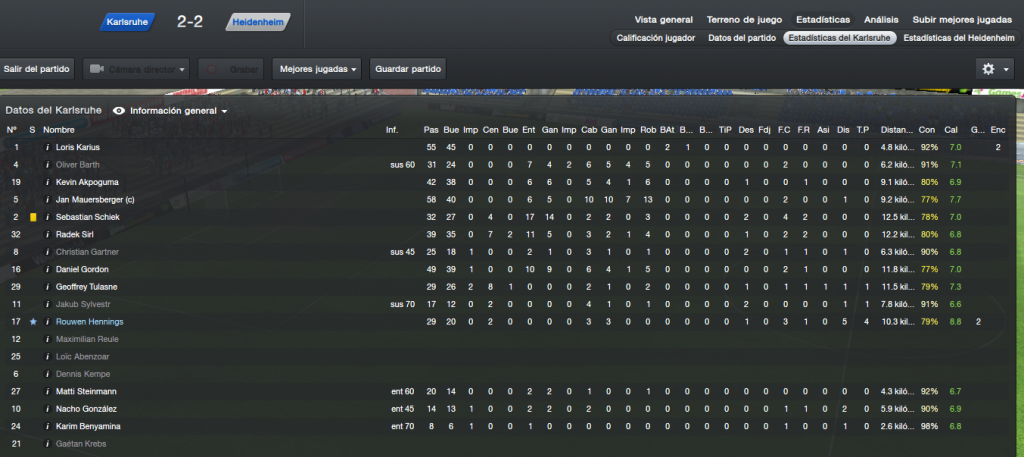Image resolution: width=1024 pixels, height=457 pixels.
Task: Click info icon next to Loris Karius
Action: pyautogui.click(x=48, y=148)
